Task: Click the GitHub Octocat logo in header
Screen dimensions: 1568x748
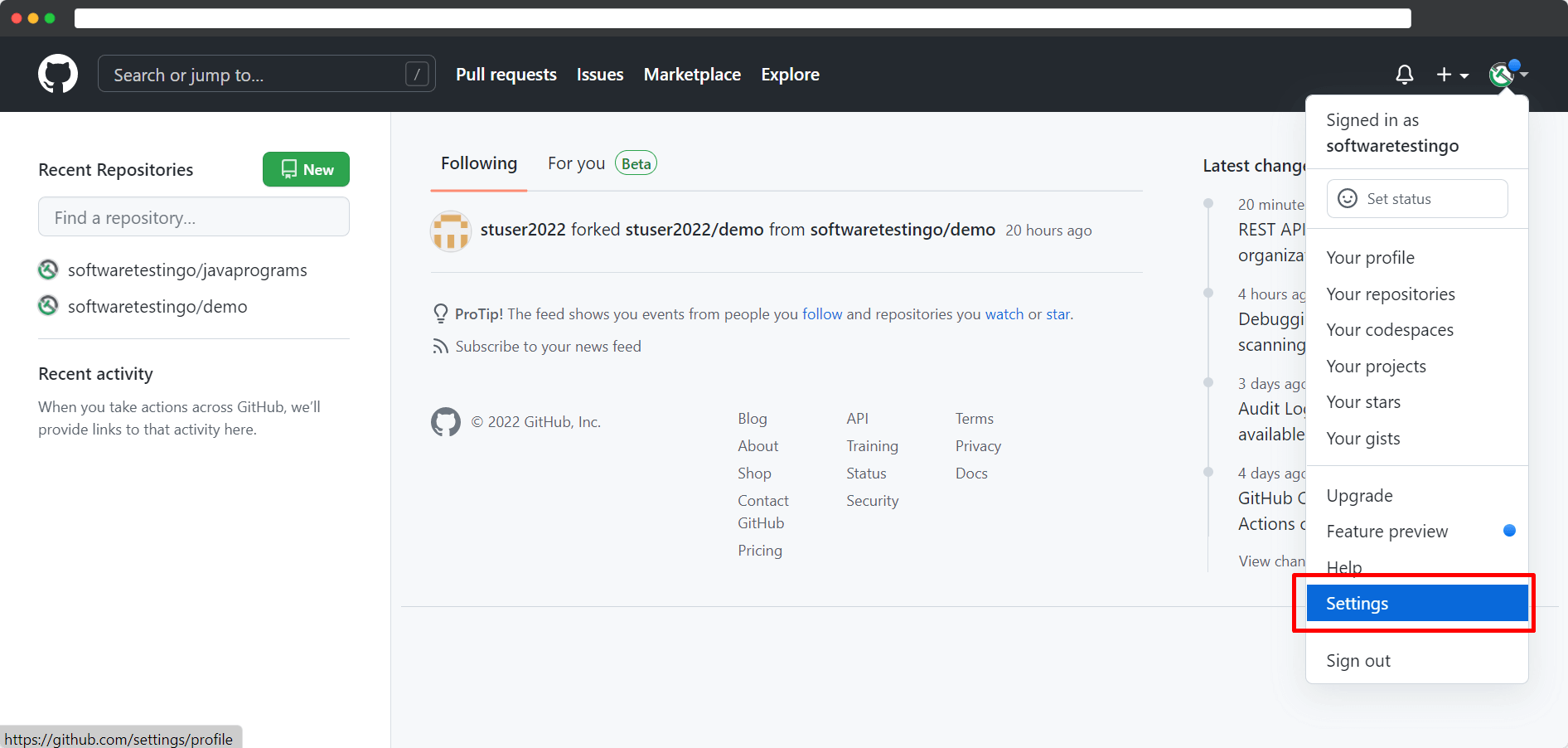Action: tap(58, 75)
